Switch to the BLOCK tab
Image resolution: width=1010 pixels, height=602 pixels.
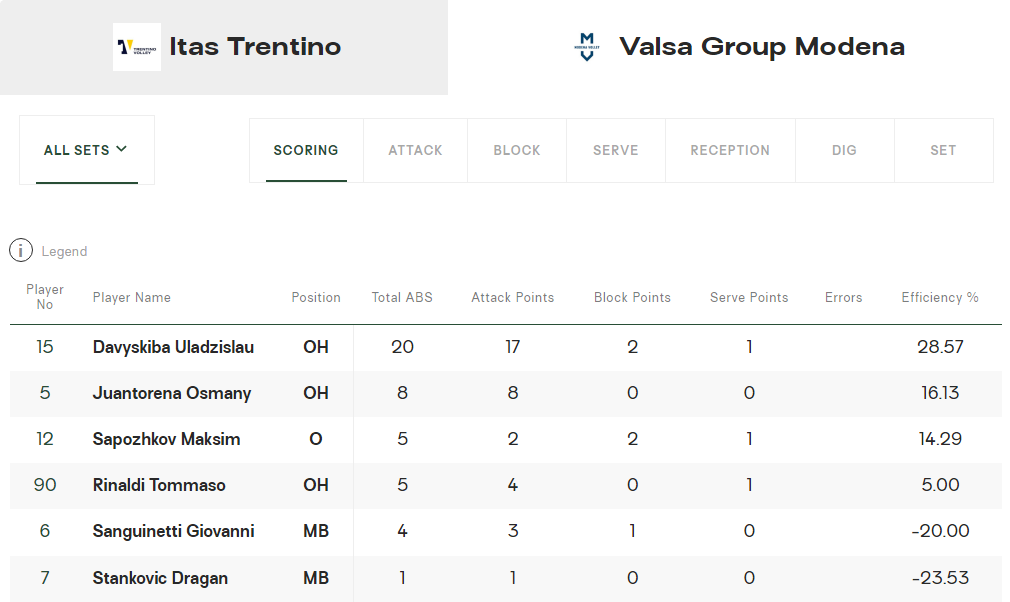click(517, 150)
